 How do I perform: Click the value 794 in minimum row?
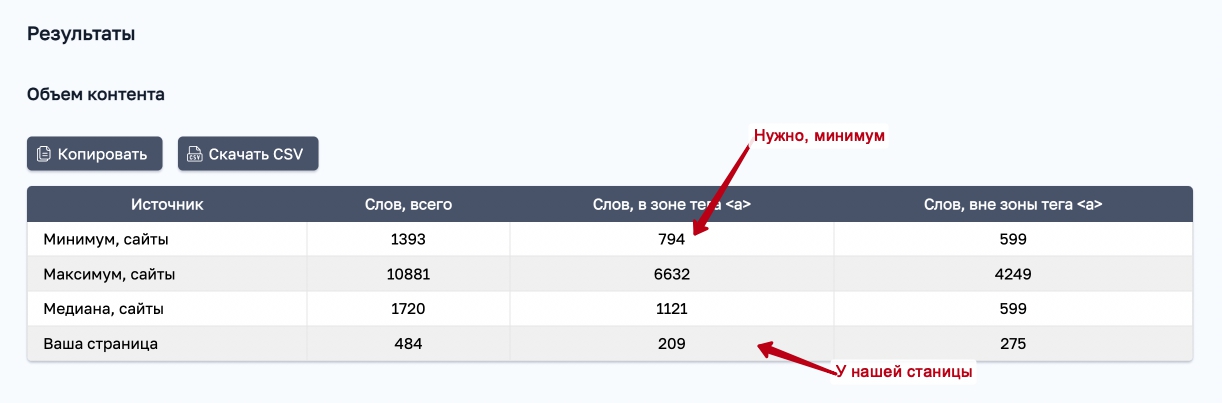click(672, 239)
